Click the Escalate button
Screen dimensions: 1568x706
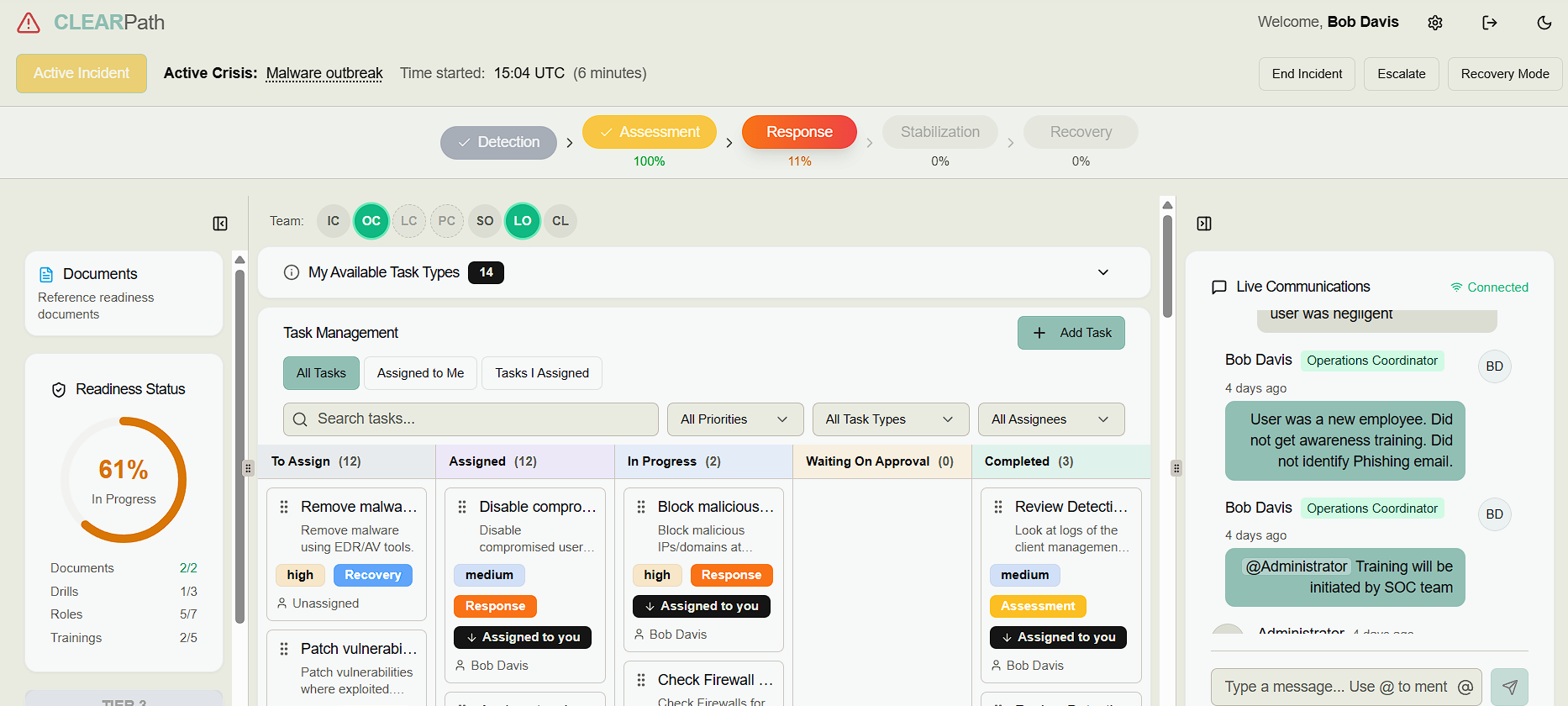pyautogui.click(x=1401, y=74)
